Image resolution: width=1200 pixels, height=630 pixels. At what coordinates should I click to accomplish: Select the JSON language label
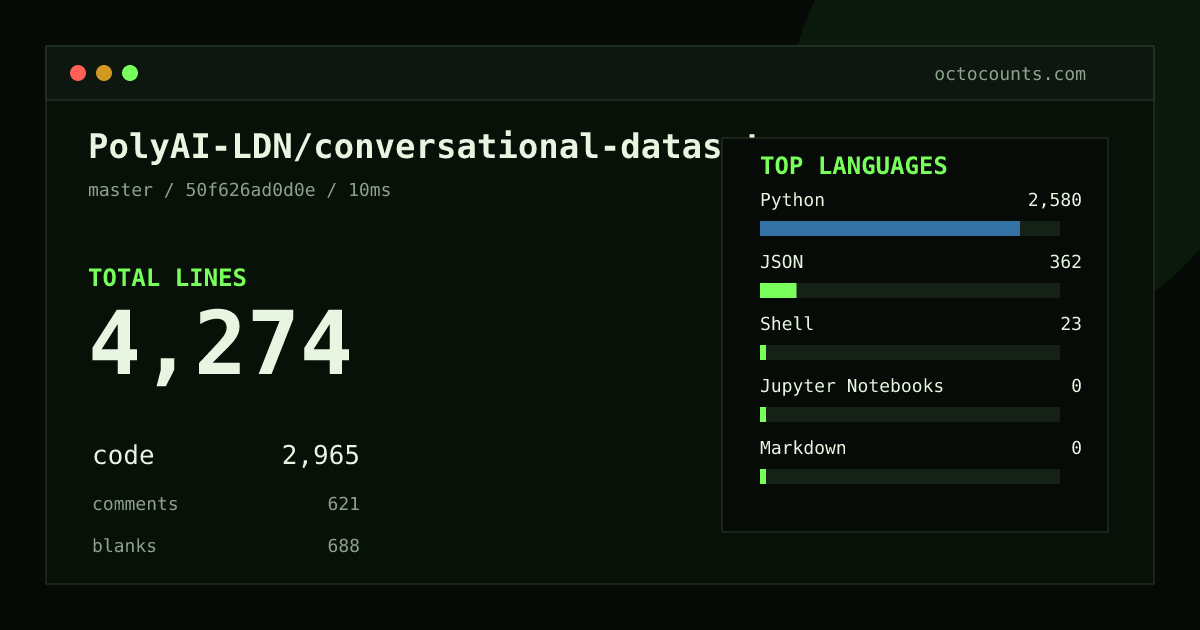click(x=781, y=262)
